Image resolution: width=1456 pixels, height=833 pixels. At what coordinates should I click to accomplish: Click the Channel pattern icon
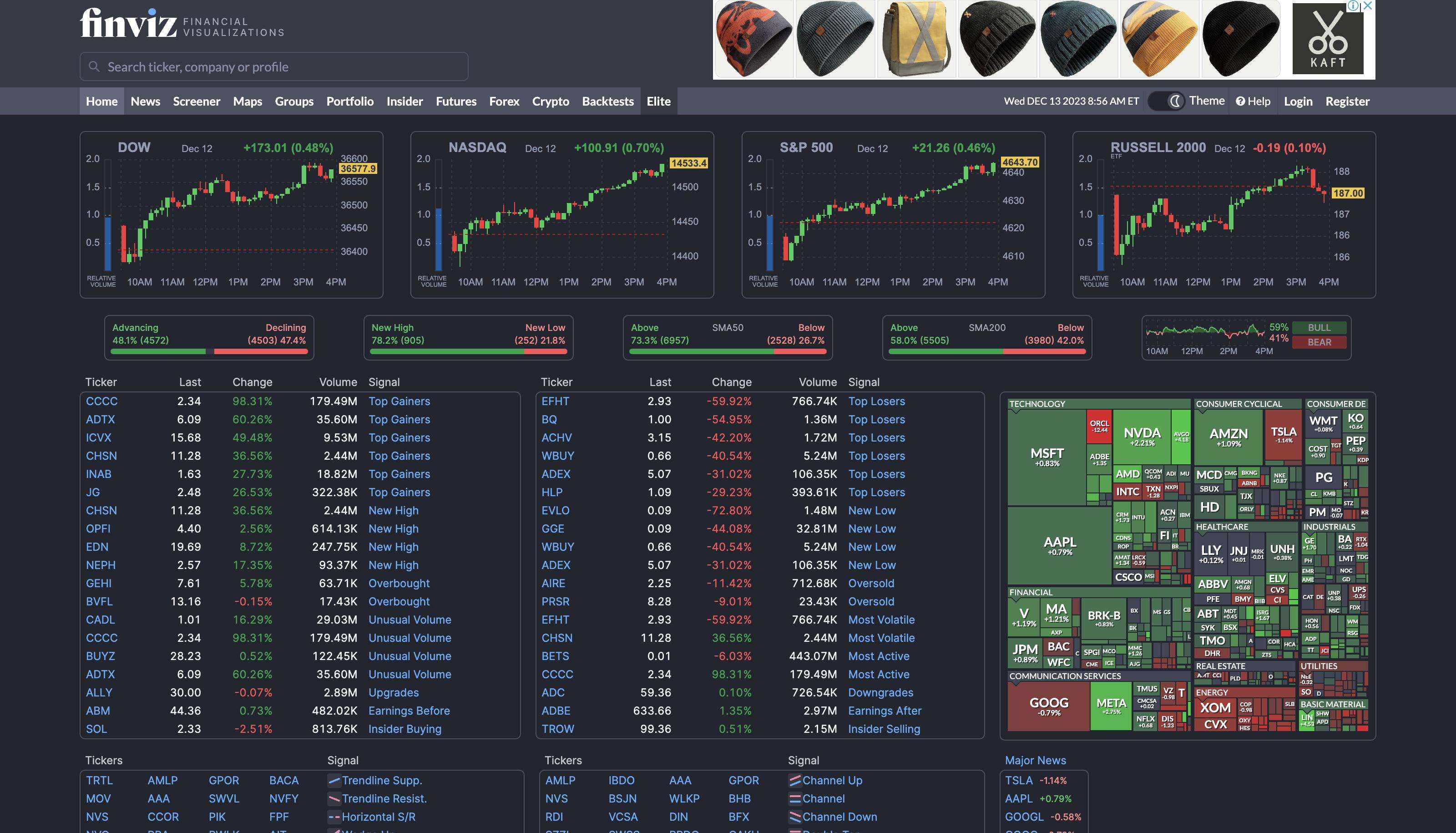coord(795,799)
